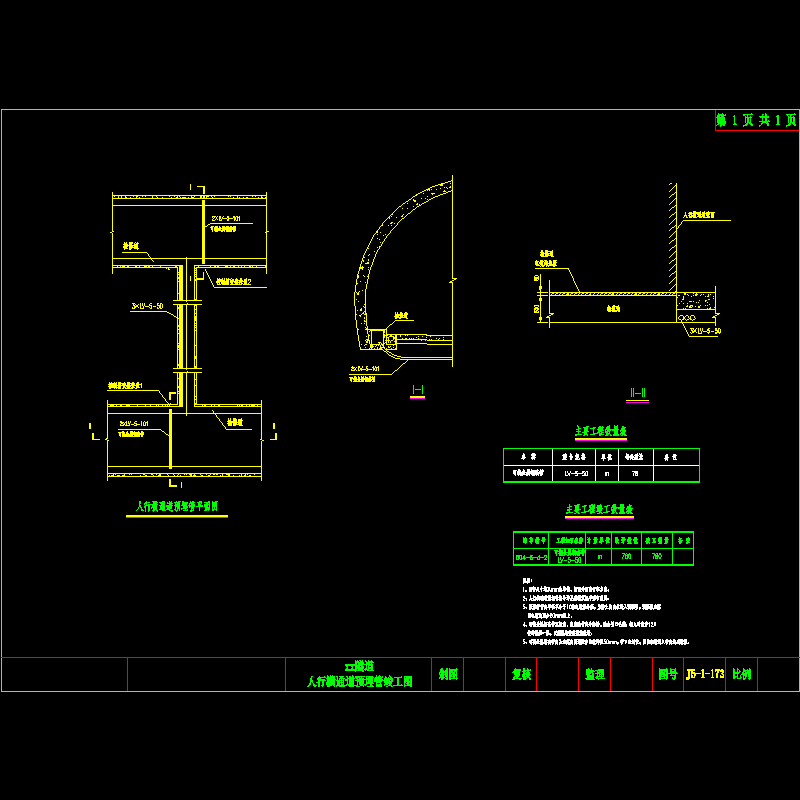800x800 pixels.
Task: Select the lower 主要工程竣工数量表 table heading
Action: (600, 509)
